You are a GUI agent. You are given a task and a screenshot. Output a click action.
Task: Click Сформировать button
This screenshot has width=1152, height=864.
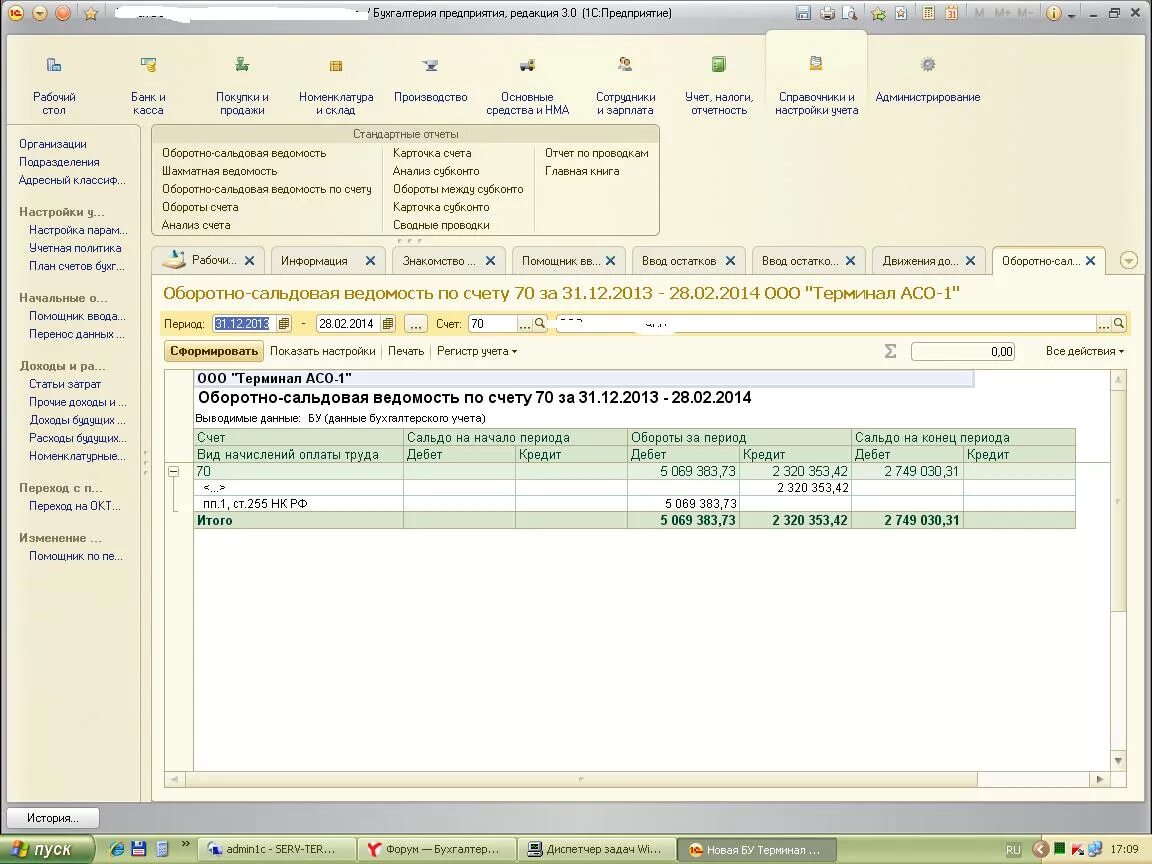pos(214,351)
